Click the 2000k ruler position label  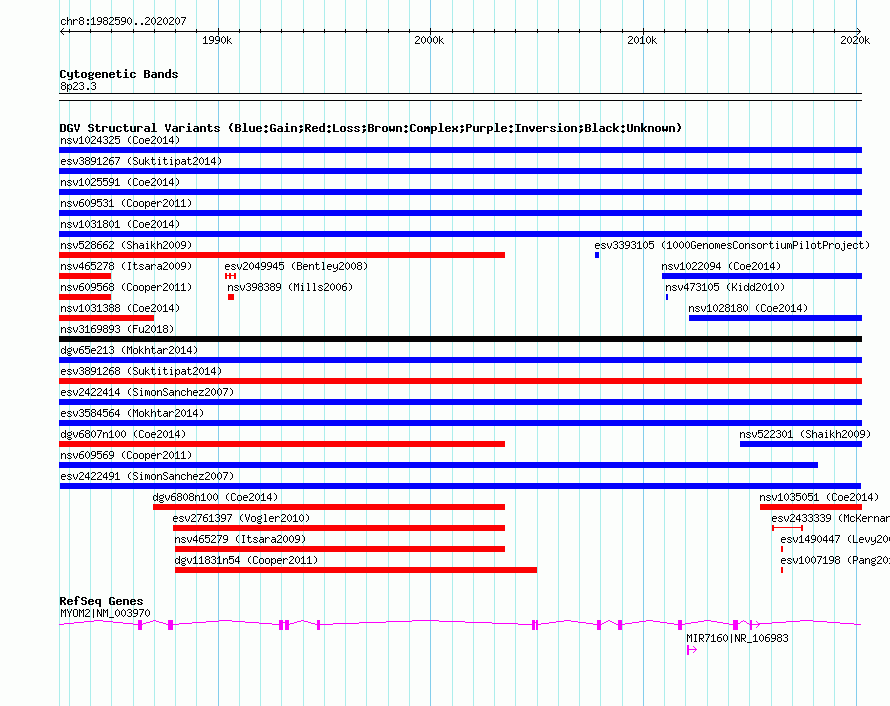(429, 40)
